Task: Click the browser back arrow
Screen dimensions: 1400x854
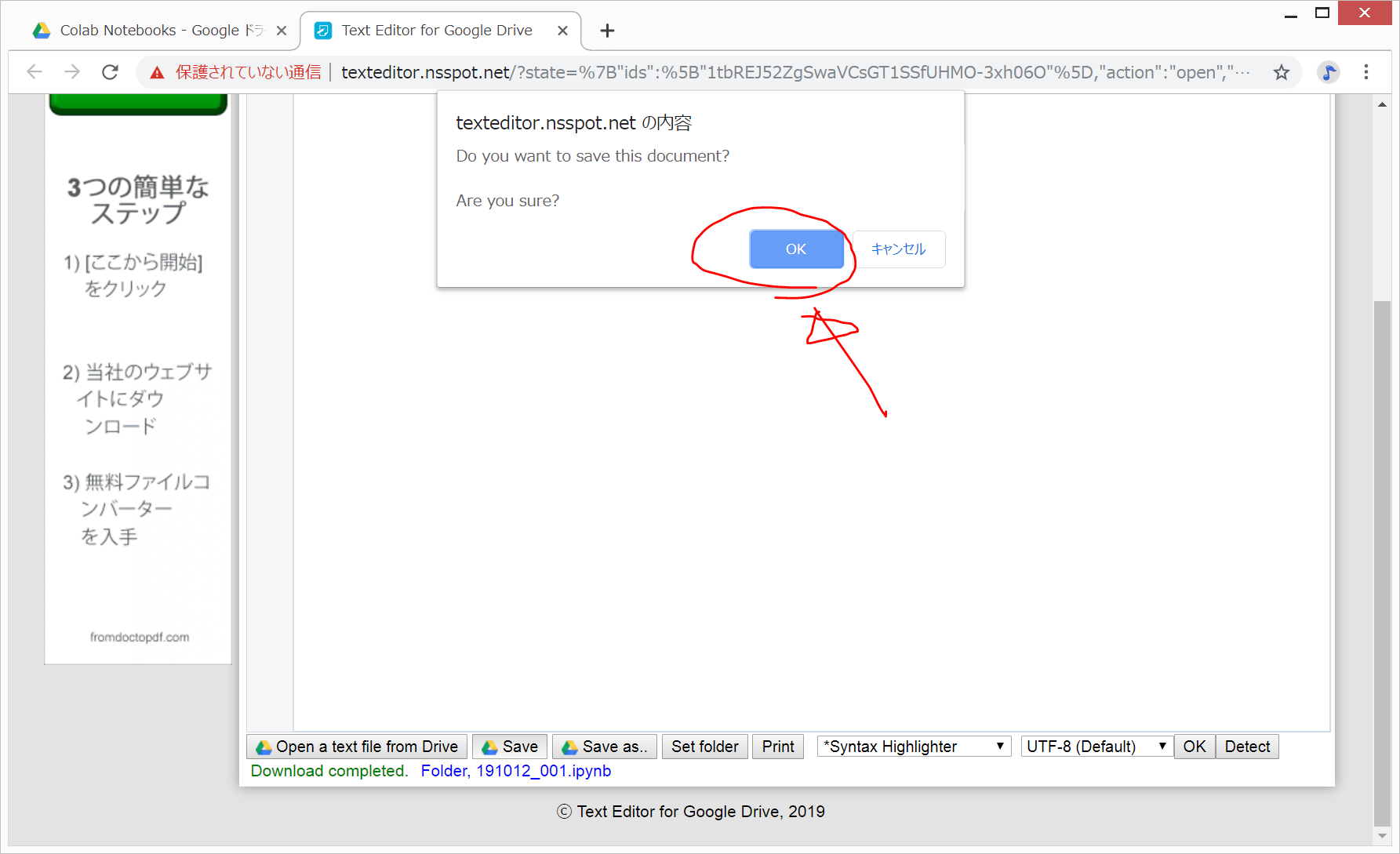Action: [35, 72]
